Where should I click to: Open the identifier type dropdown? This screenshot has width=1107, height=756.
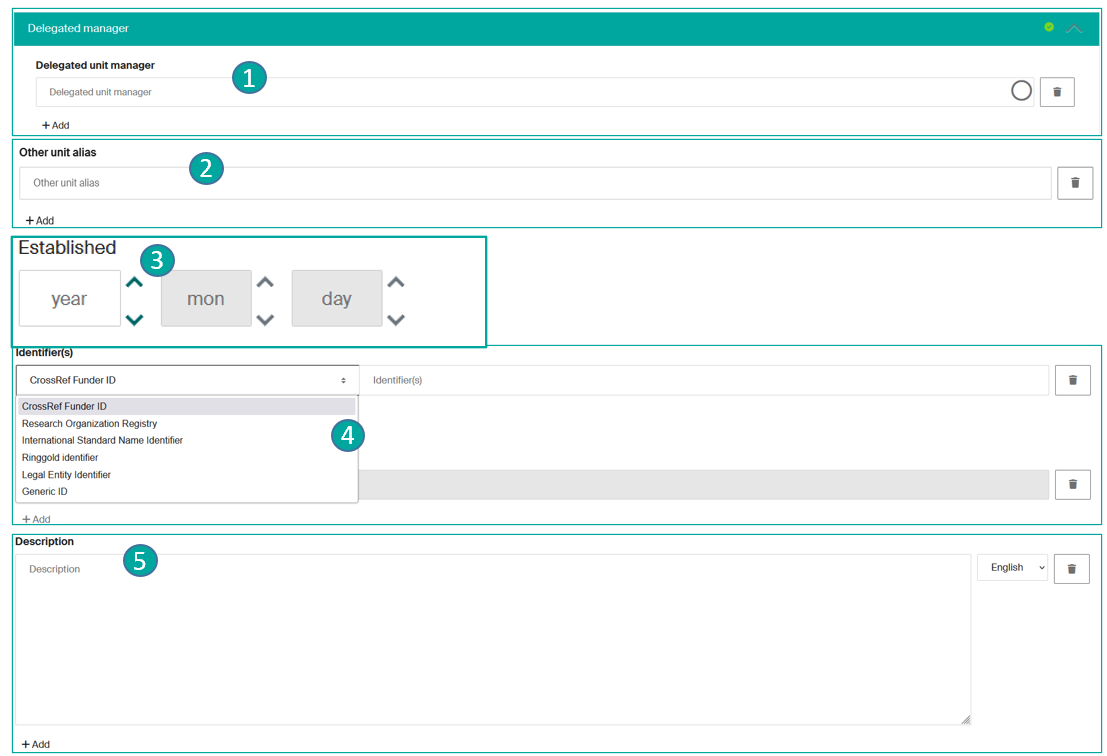click(187, 380)
